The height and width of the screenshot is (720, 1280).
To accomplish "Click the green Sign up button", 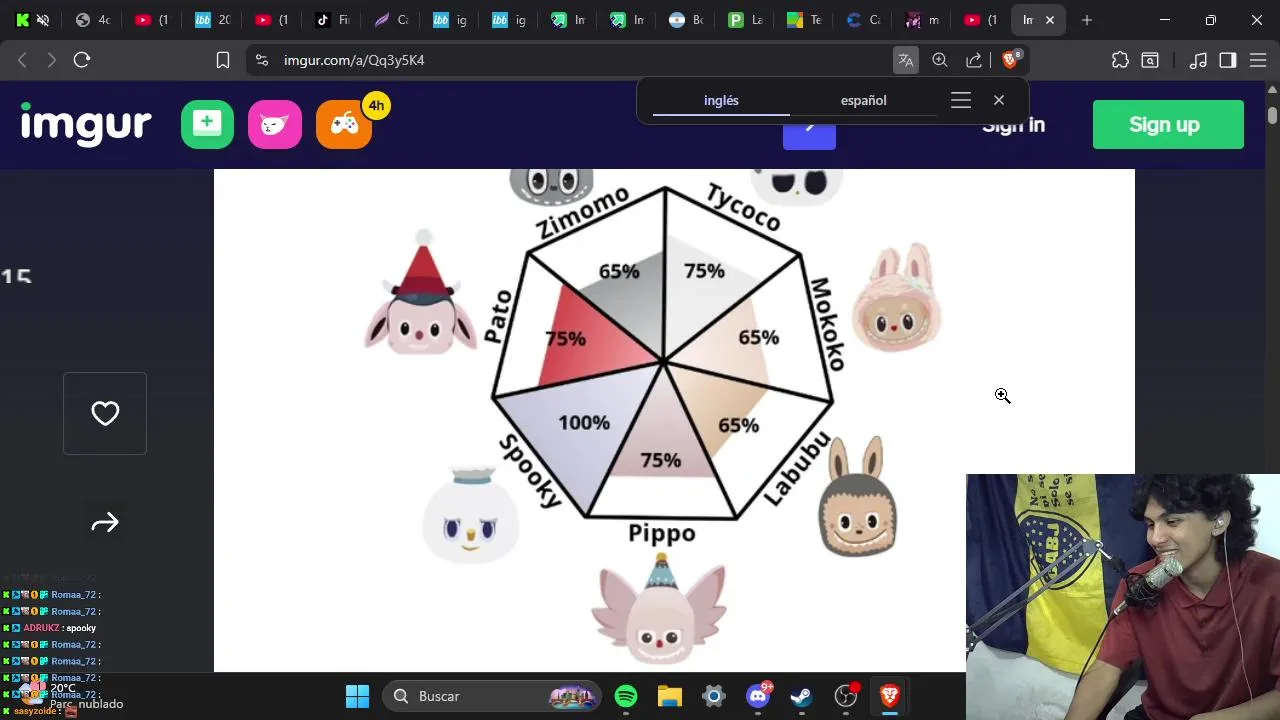I will pyautogui.click(x=1168, y=125).
